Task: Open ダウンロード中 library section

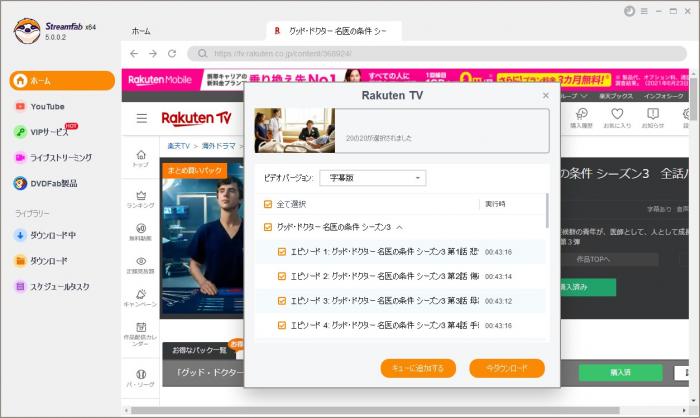Action: 45,235
